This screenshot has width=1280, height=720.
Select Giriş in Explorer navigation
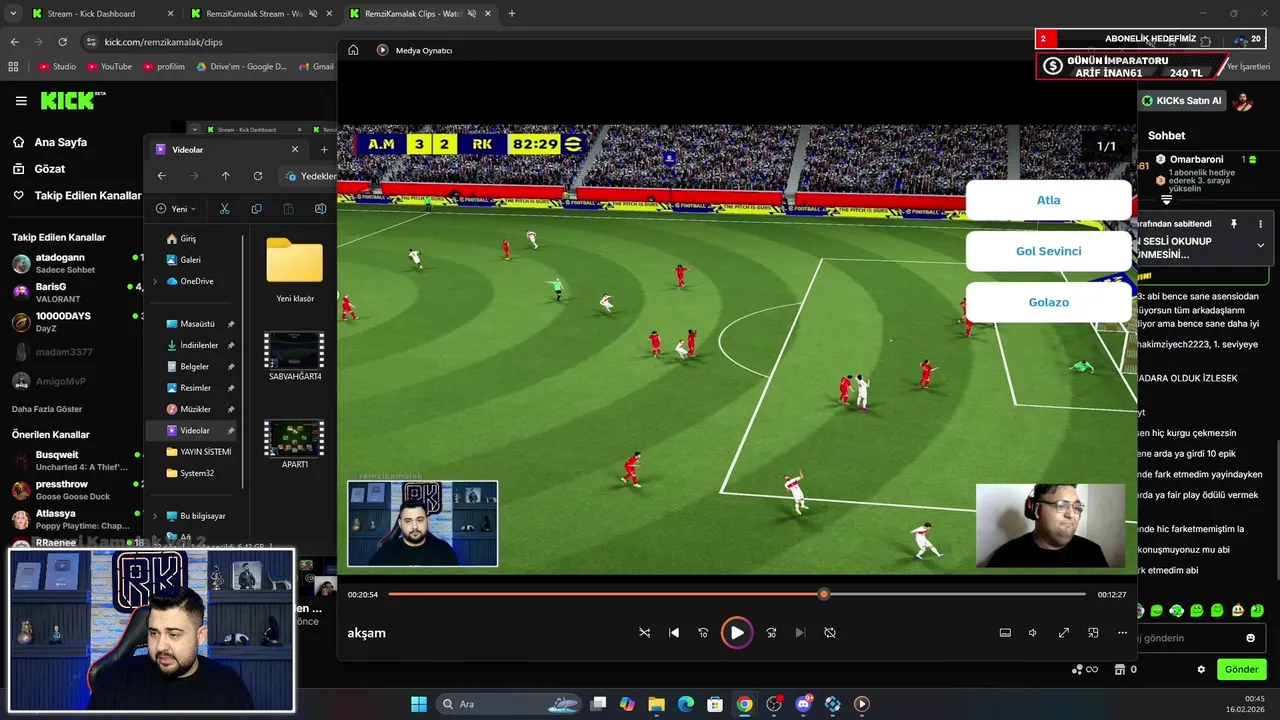[181, 239]
